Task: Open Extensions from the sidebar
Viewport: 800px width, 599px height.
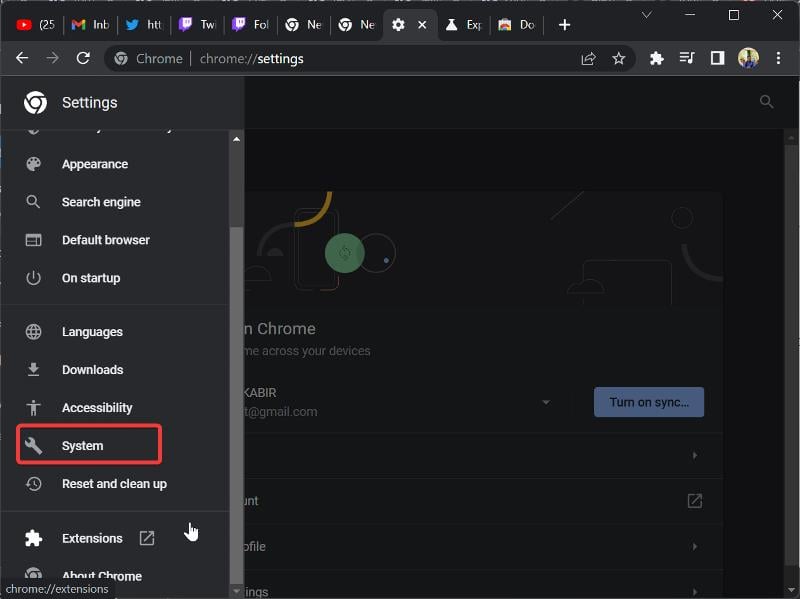Action: (92, 538)
